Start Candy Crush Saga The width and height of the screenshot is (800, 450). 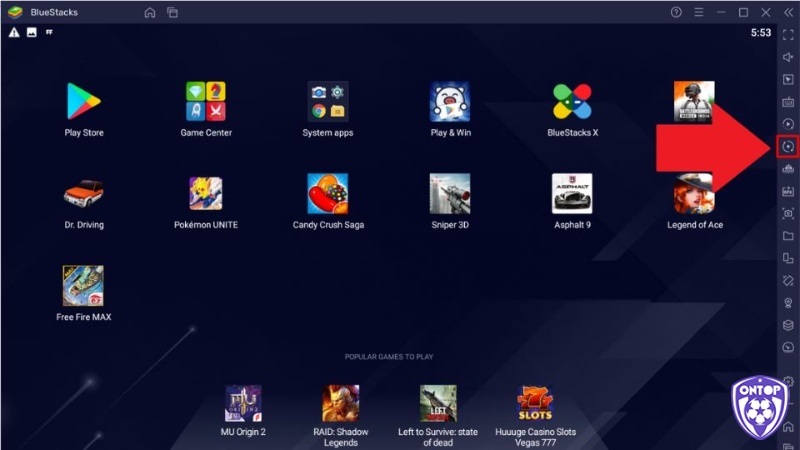328,193
